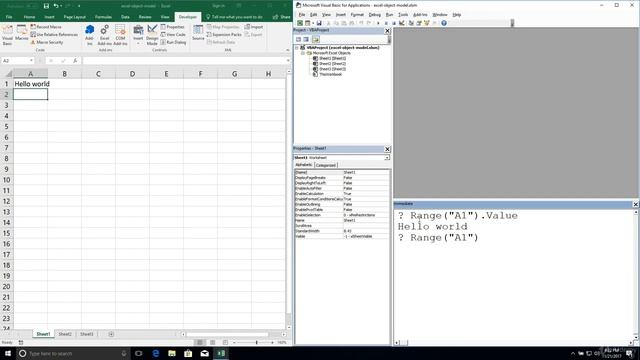Open Insert controls dropdown
640x360 pixels.
[138, 35]
